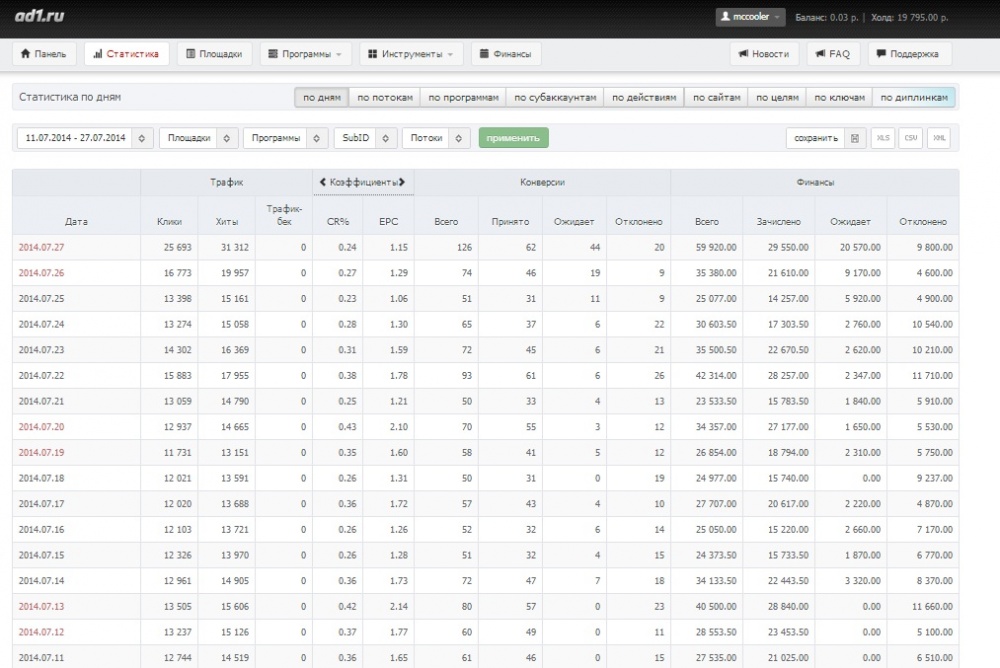Click the EPC column header
This screenshot has height=668, width=1000.
click(x=388, y=221)
